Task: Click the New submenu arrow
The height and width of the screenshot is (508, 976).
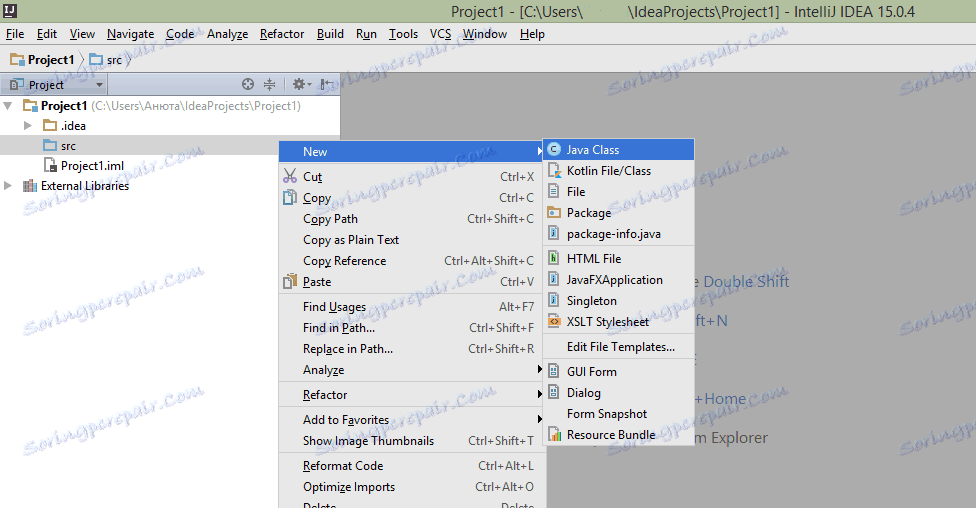Action: (x=539, y=151)
